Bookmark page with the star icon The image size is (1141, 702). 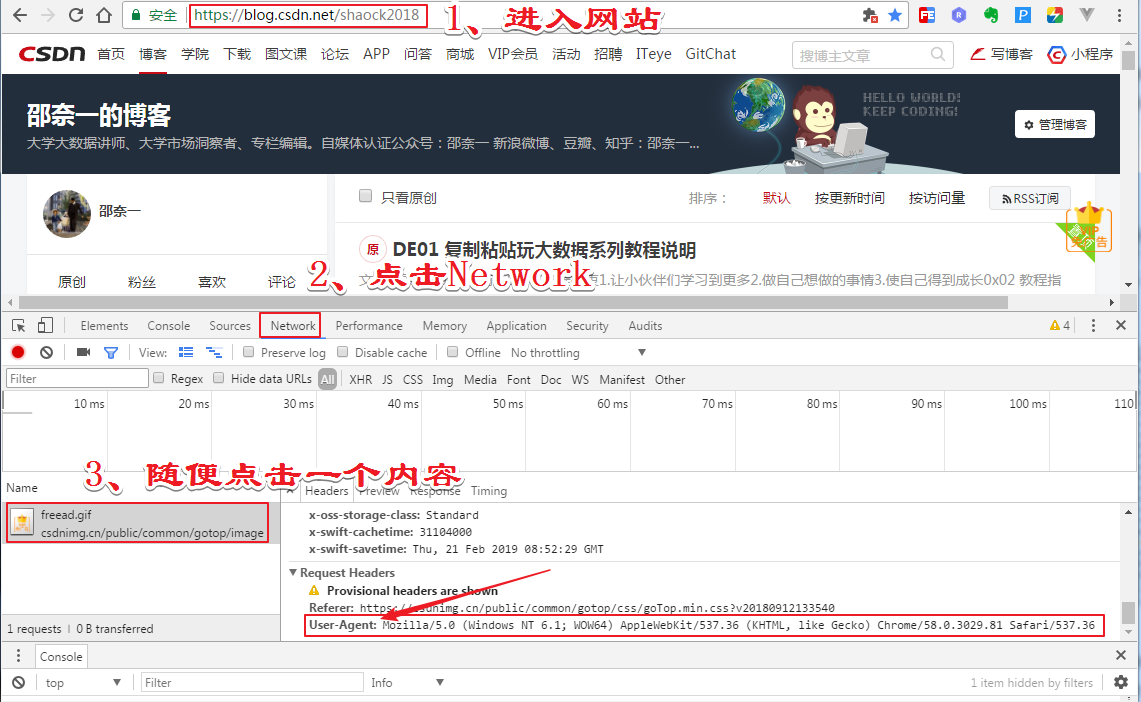(895, 15)
